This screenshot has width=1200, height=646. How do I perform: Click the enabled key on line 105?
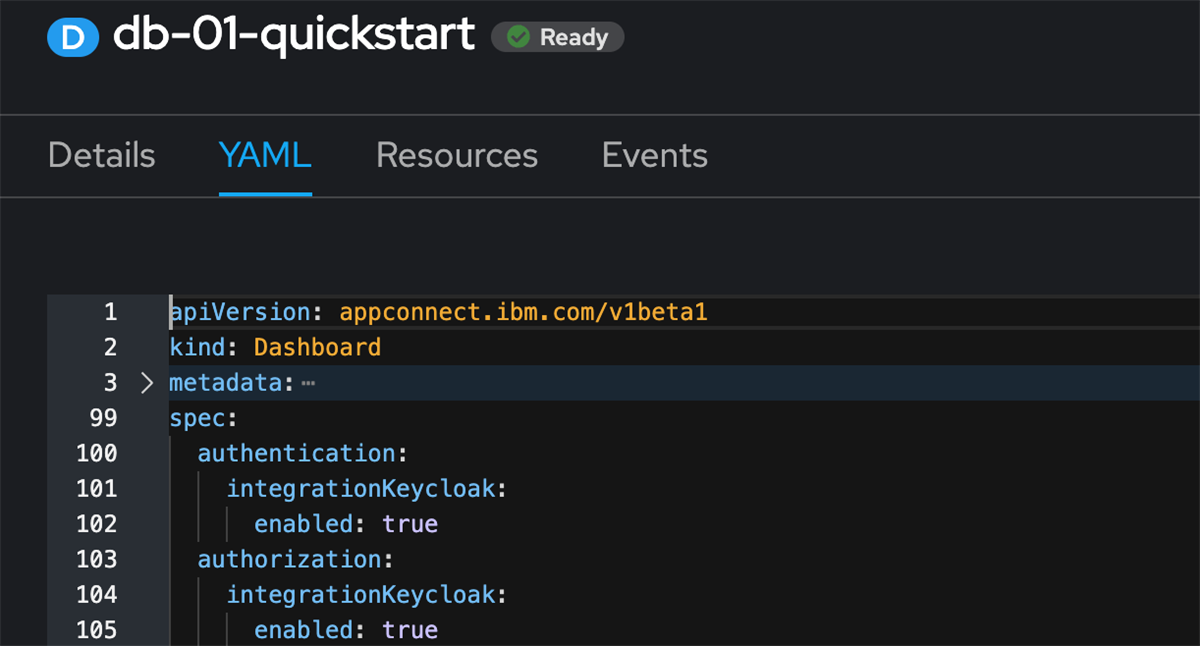[304, 630]
